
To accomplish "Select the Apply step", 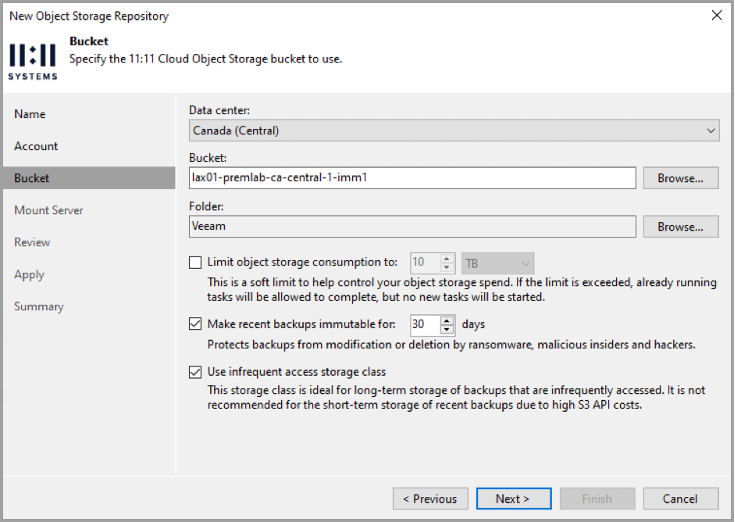I will point(29,275).
